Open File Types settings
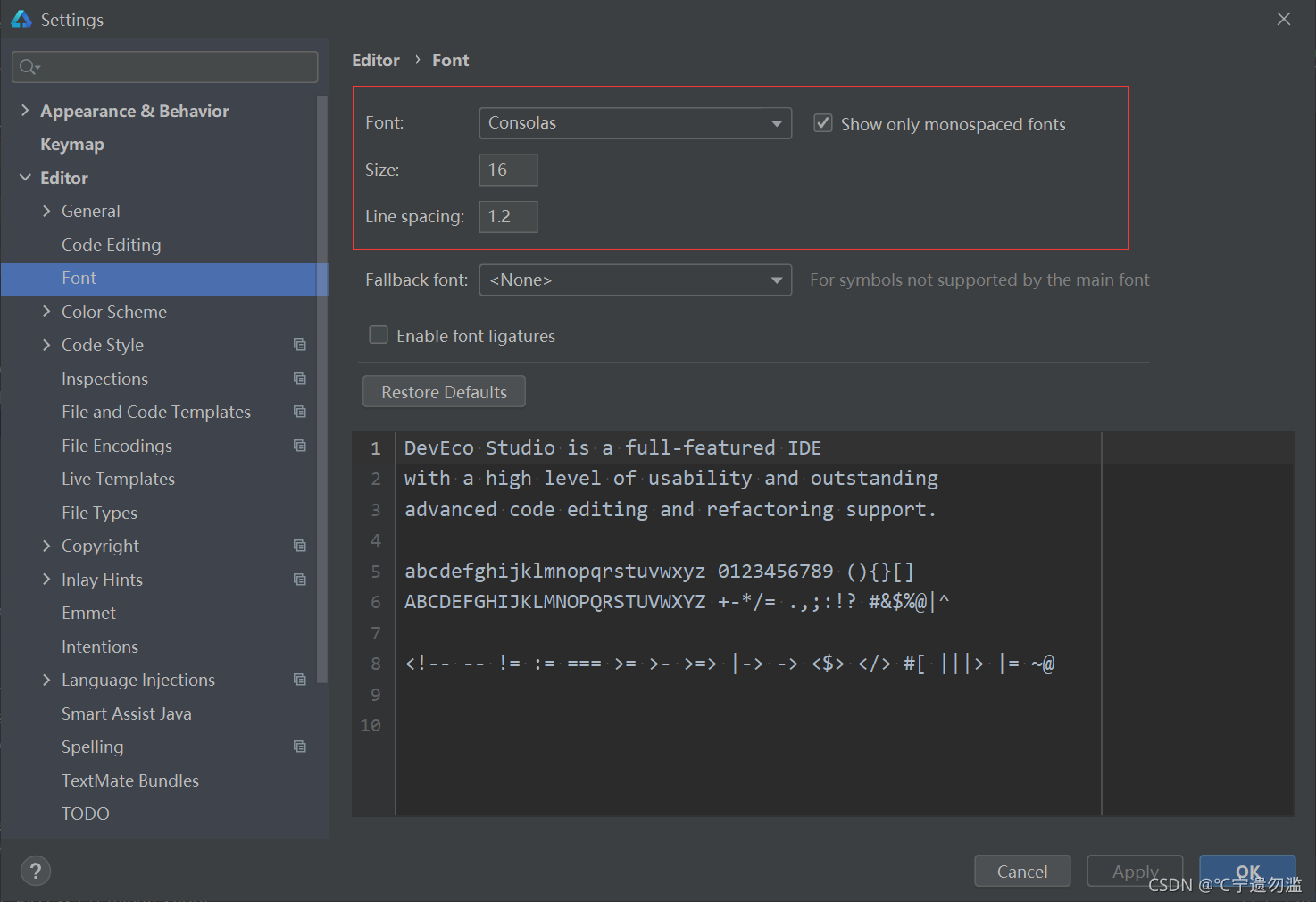The height and width of the screenshot is (902, 1316). coord(99,513)
